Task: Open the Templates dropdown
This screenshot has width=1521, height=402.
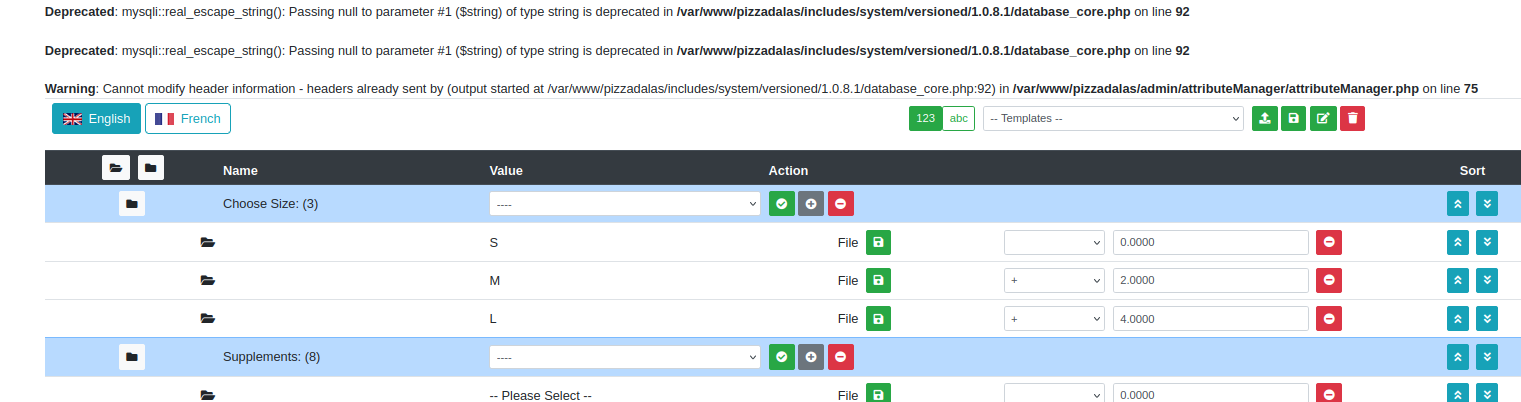Action: [1113, 118]
